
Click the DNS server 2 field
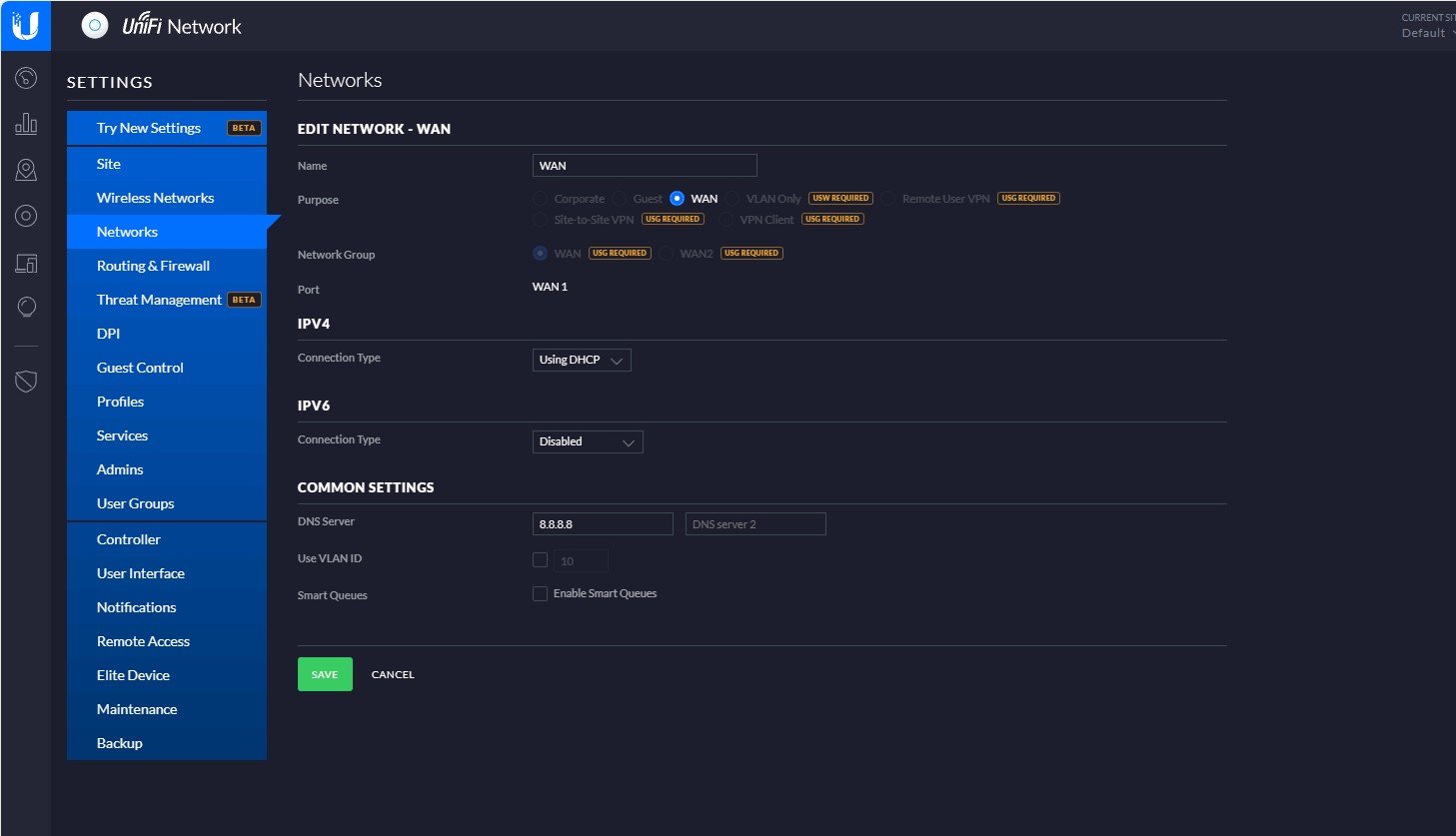click(755, 523)
